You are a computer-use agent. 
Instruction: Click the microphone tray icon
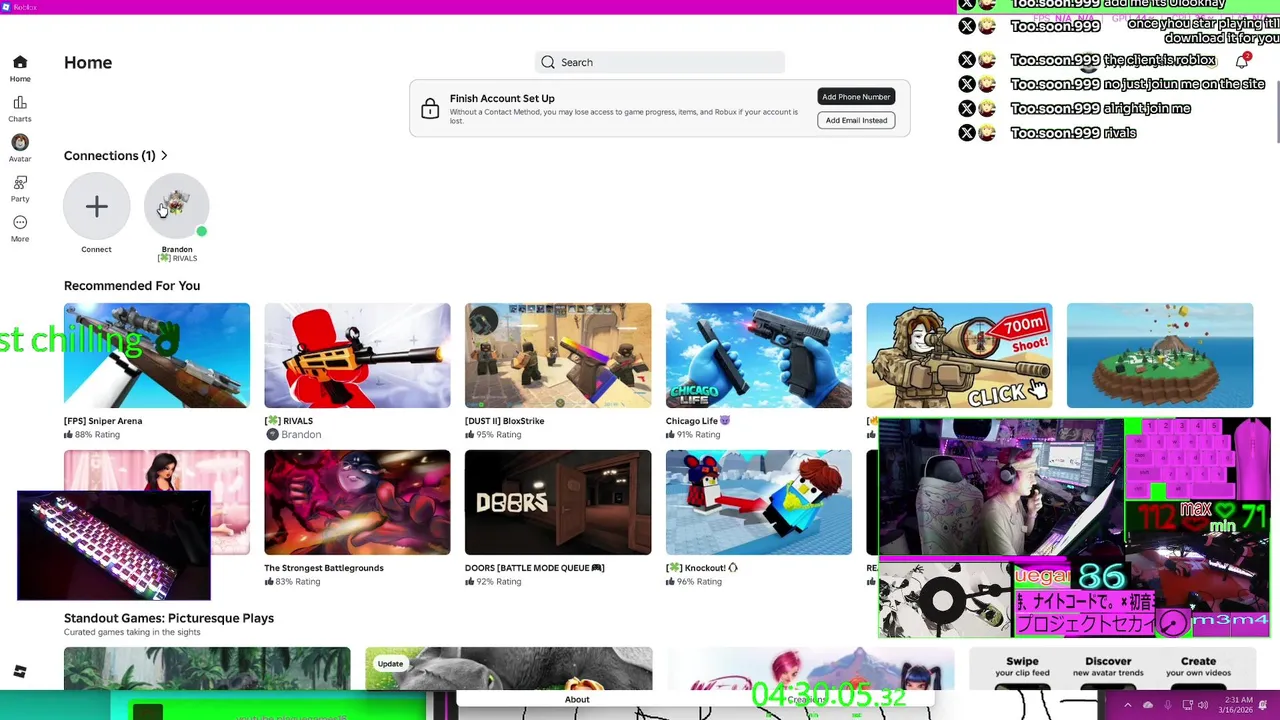click(x=1167, y=705)
